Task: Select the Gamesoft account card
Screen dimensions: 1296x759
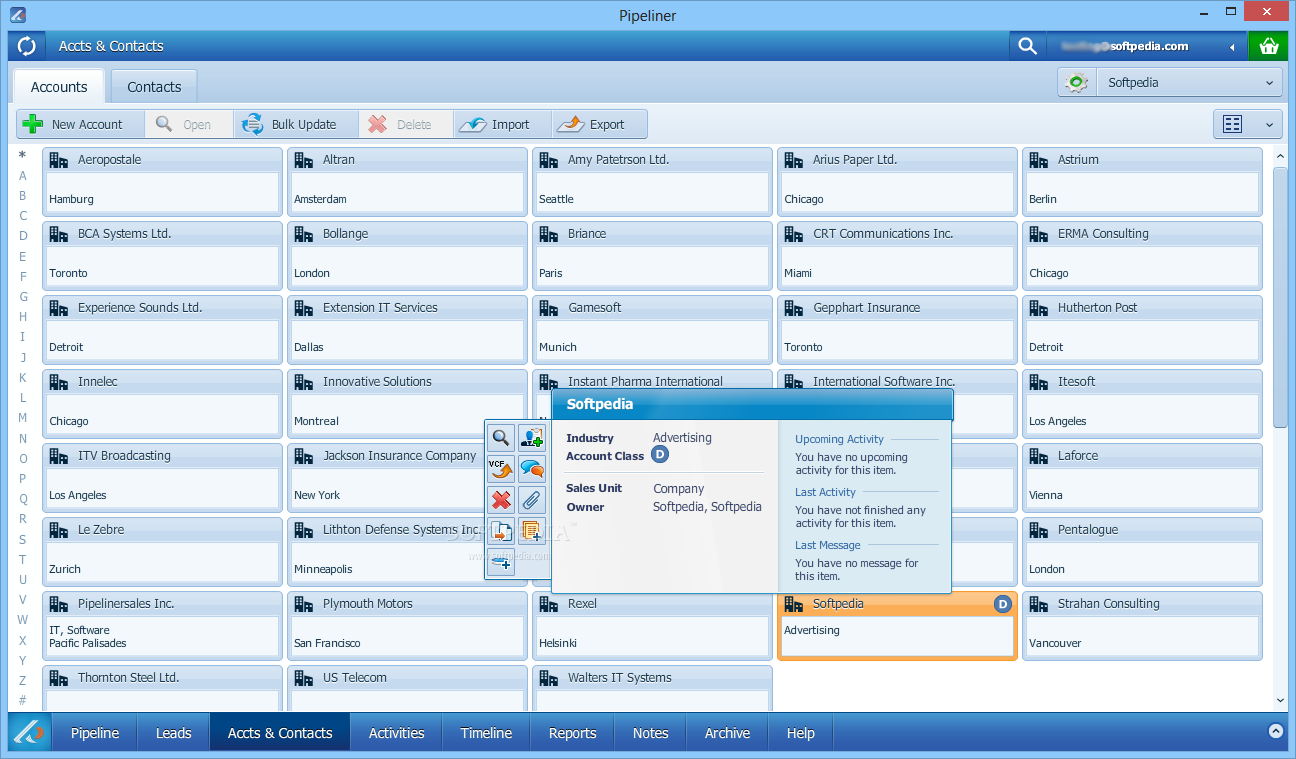Action: point(652,329)
